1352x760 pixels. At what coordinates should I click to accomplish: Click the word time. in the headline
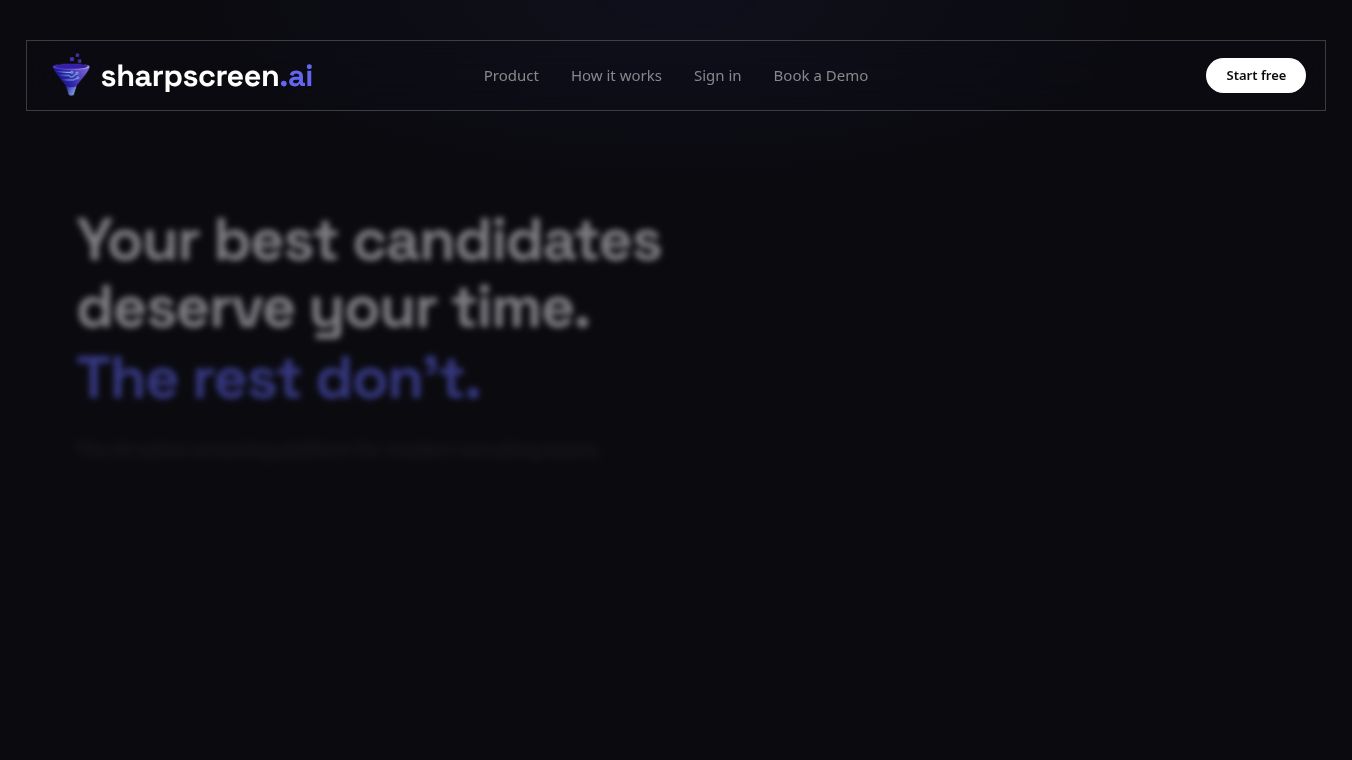[521, 308]
